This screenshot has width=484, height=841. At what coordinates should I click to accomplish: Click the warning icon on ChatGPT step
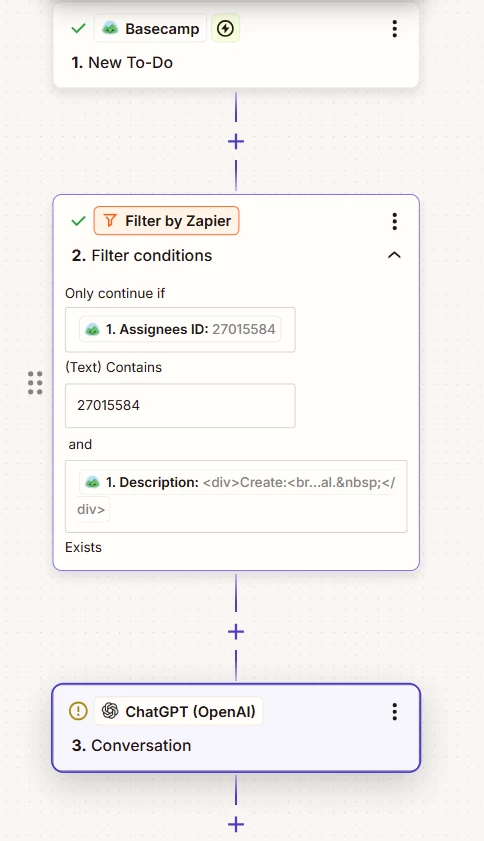[x=78, y=711]
